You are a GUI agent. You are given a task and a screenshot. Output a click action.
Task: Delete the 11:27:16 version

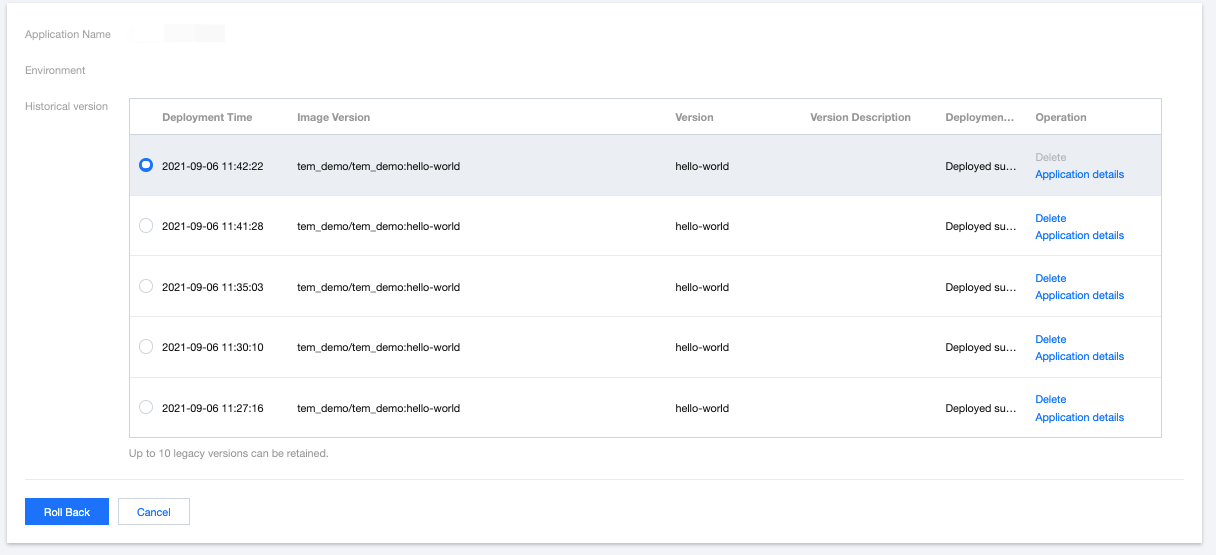click(1050, 399)
